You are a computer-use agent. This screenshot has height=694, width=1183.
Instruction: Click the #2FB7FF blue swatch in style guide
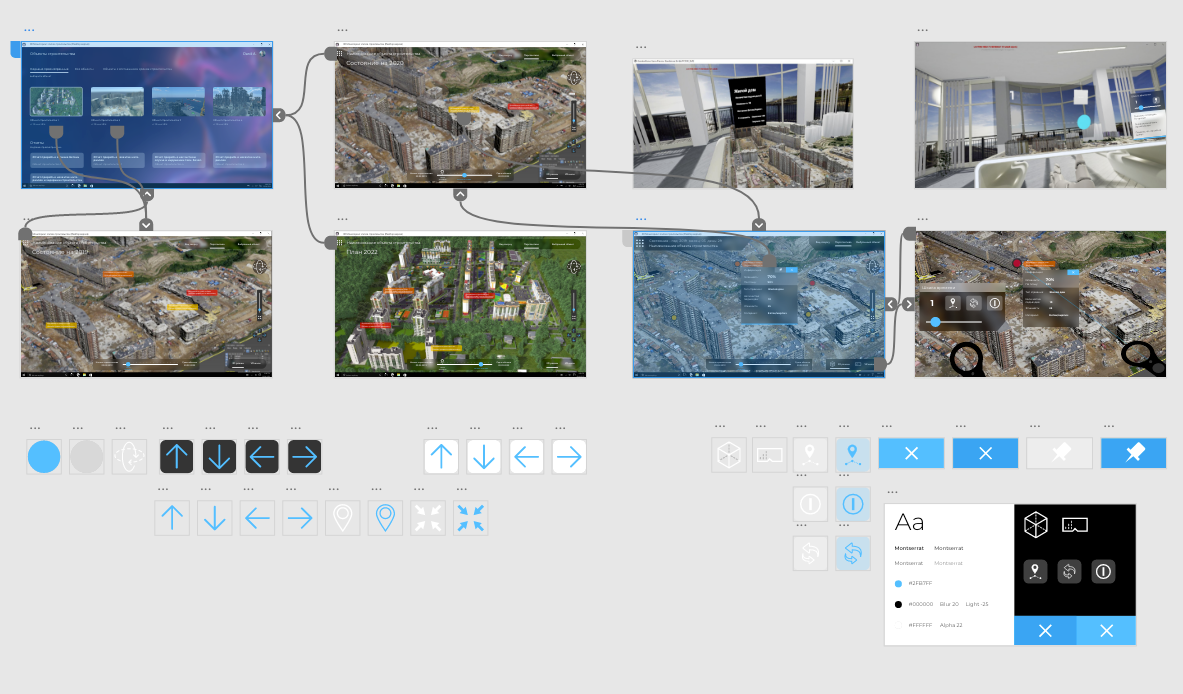(898, 584)
